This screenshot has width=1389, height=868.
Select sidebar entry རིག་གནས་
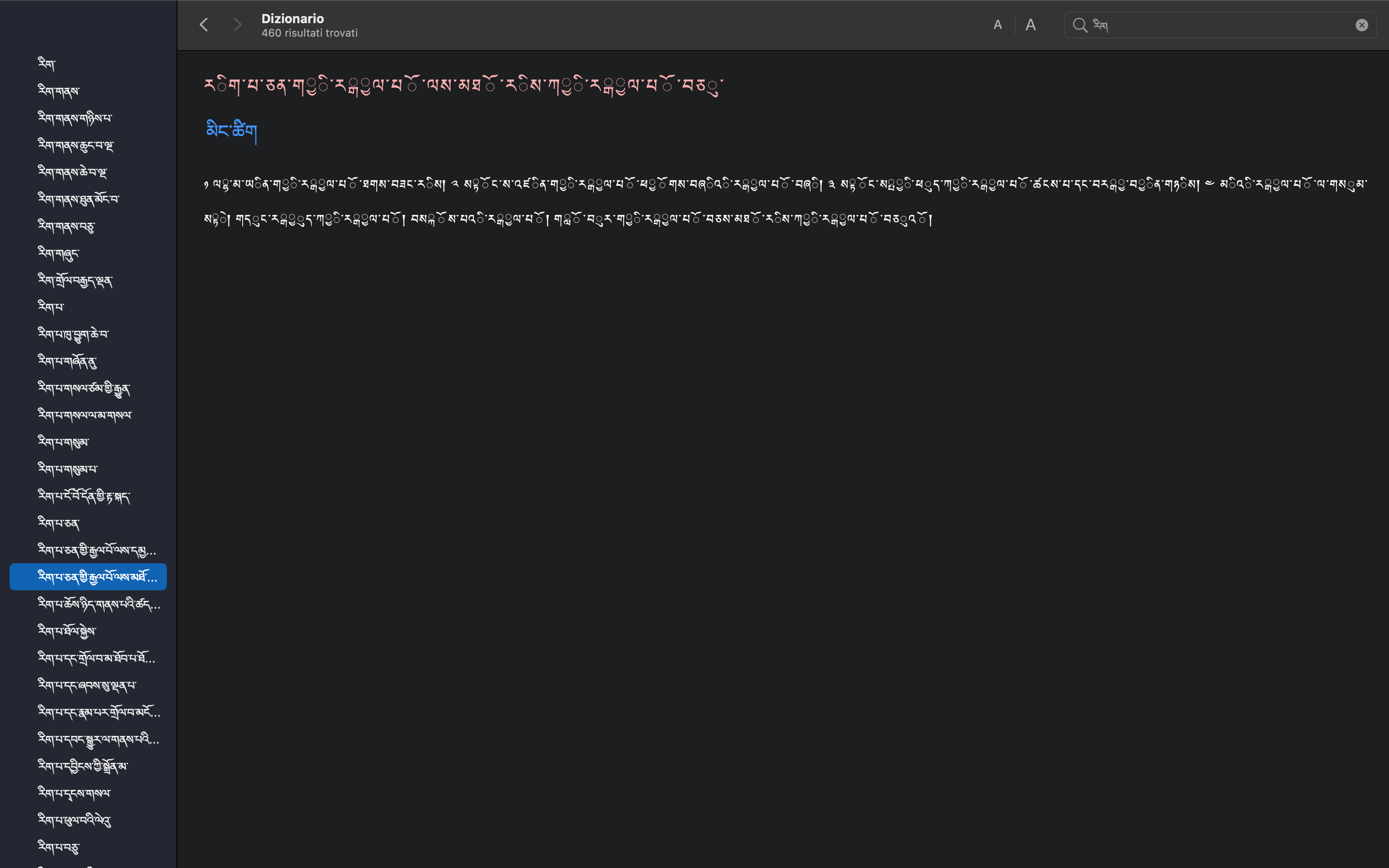pos(58,90)
